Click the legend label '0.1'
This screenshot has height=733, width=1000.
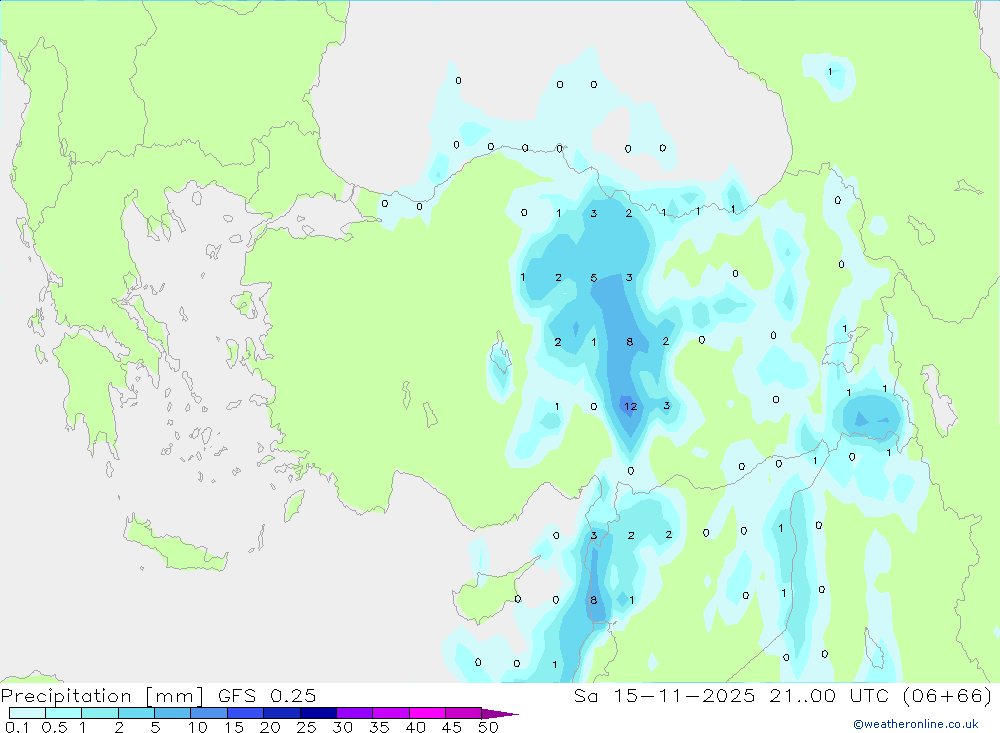[x=17, y=727]
